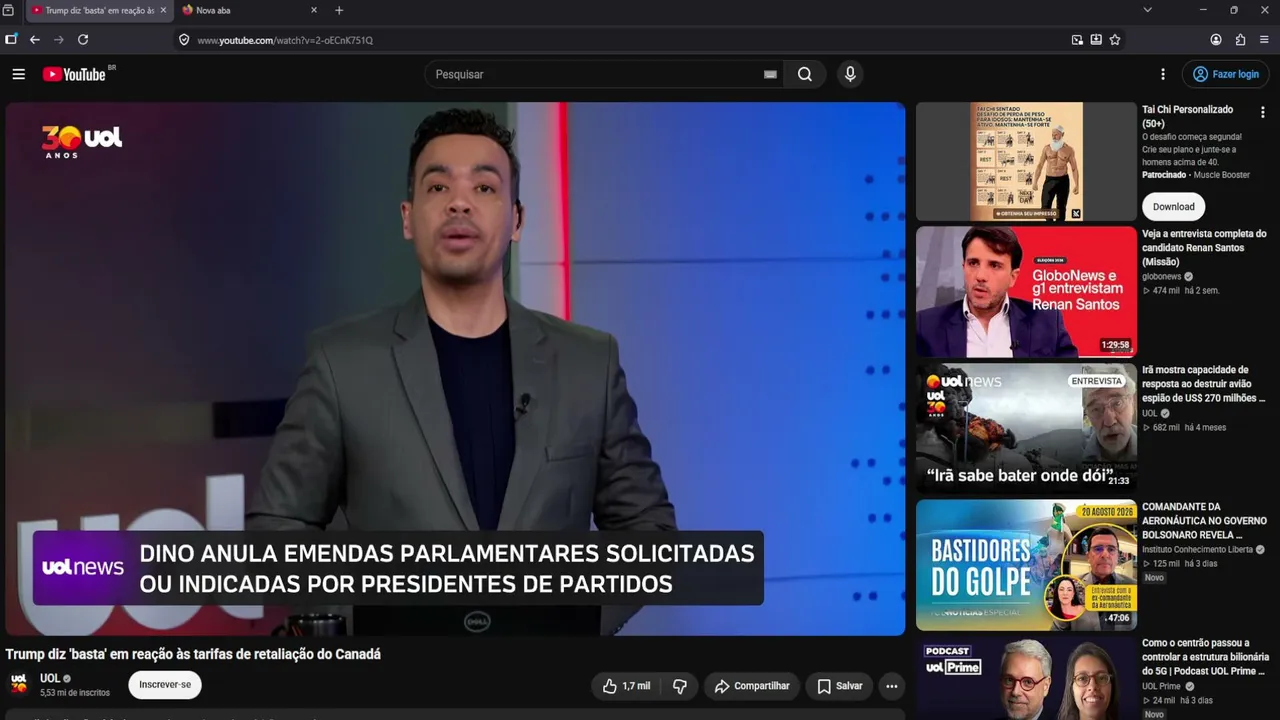Viewport: 1280px width, 720px height.
Task: Open the Renan Santos interview thumbnail
Action: 1026,292
